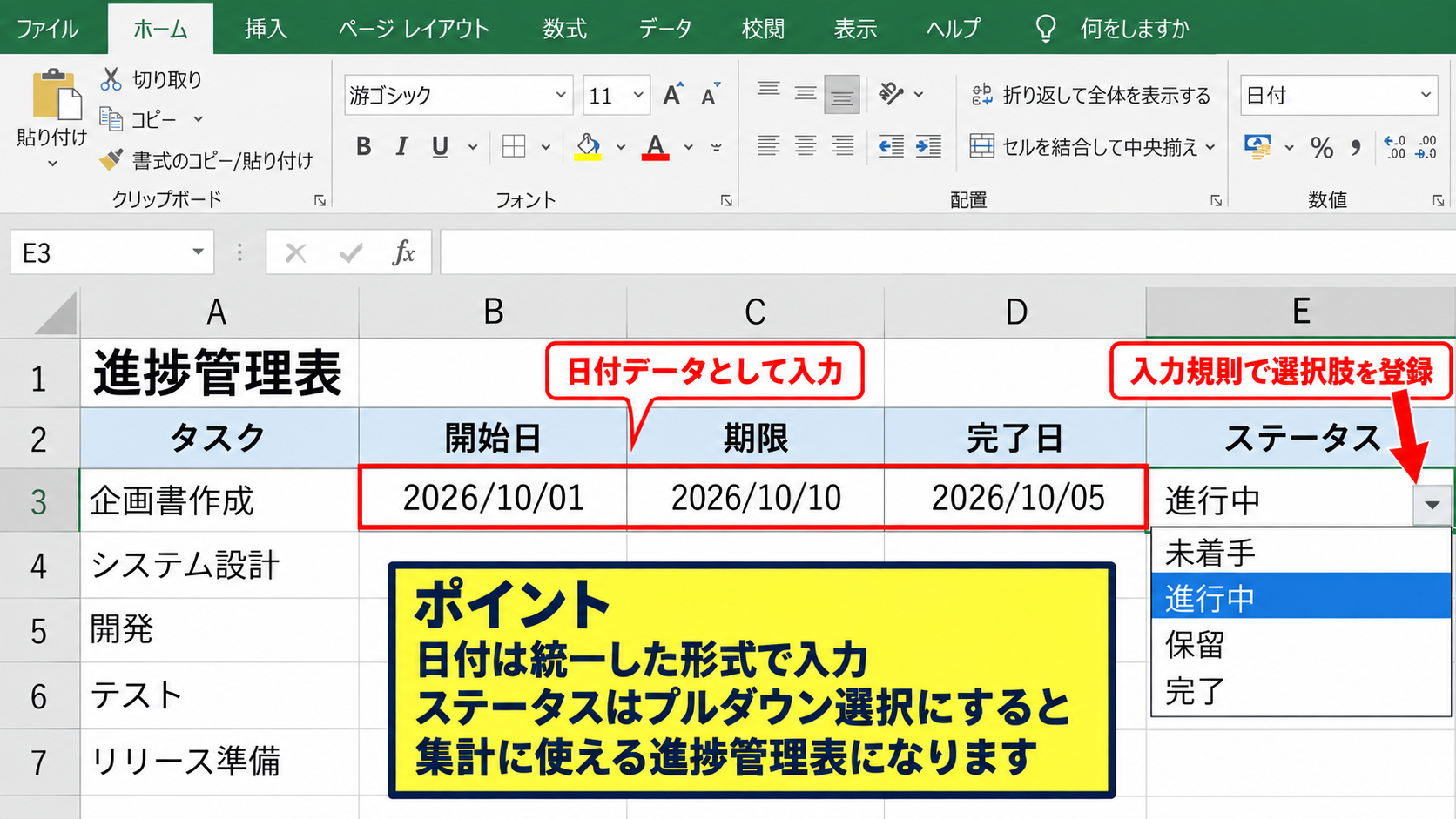
Task: Click the insert function fx icon
Action: 403,252
